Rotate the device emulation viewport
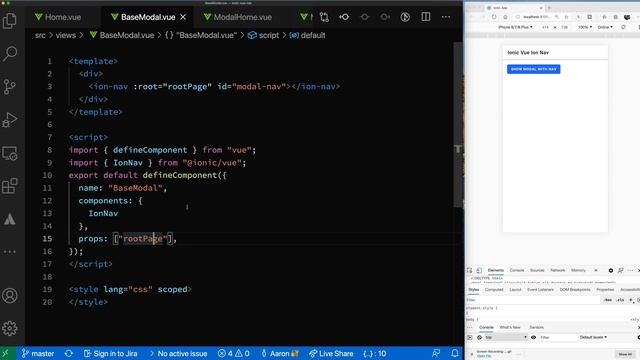Screen dimensions: 640x360 [x=623, y=27]
